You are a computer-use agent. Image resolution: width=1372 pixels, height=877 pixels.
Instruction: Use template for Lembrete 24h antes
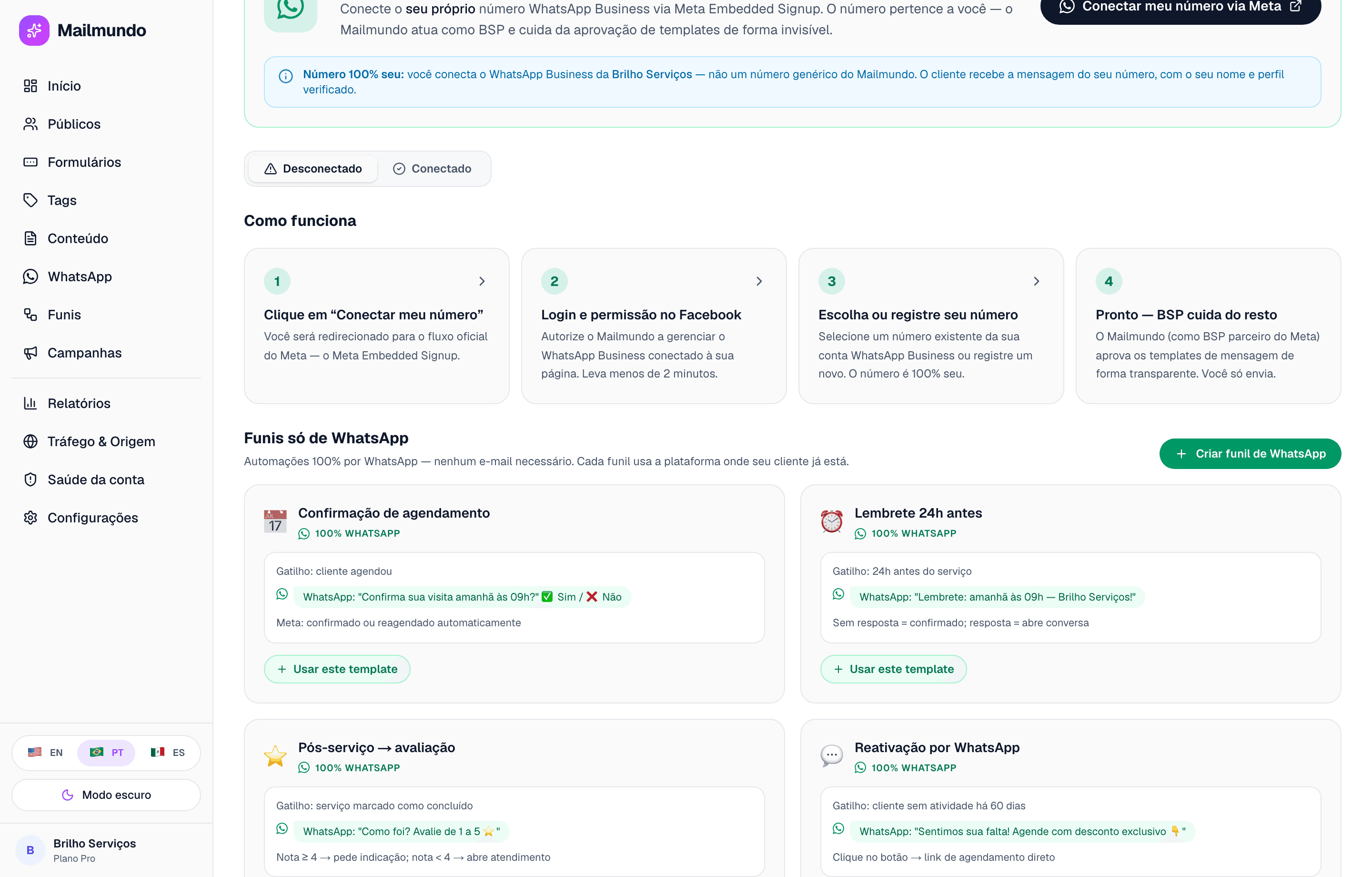(893, 670)
